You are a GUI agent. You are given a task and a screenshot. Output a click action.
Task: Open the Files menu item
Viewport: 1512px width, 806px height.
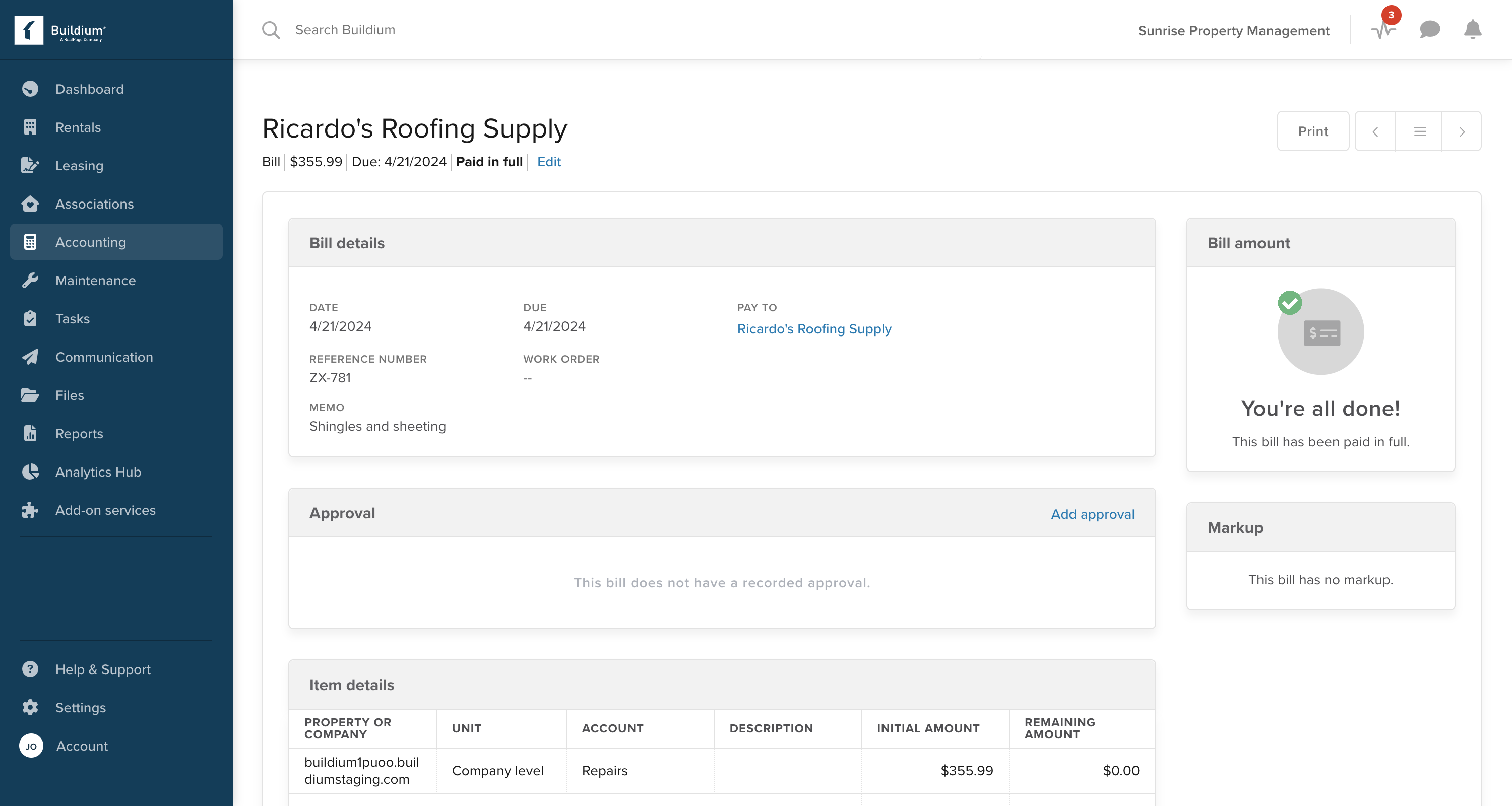(x=116, y=395)
